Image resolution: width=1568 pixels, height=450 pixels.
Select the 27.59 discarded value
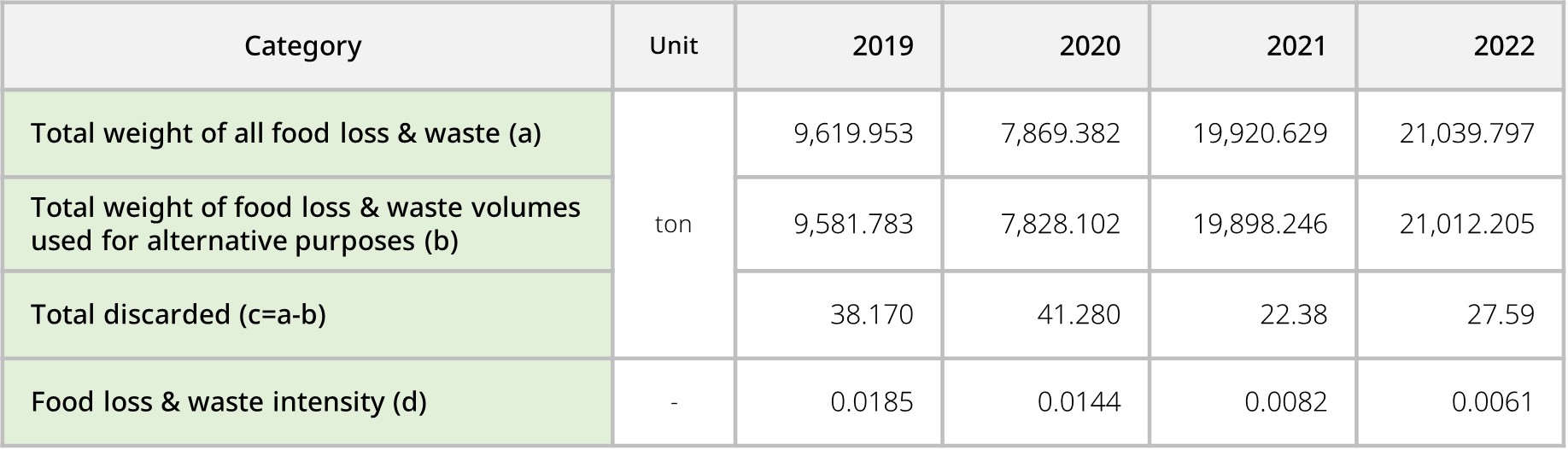click(x=1501, y=315)
